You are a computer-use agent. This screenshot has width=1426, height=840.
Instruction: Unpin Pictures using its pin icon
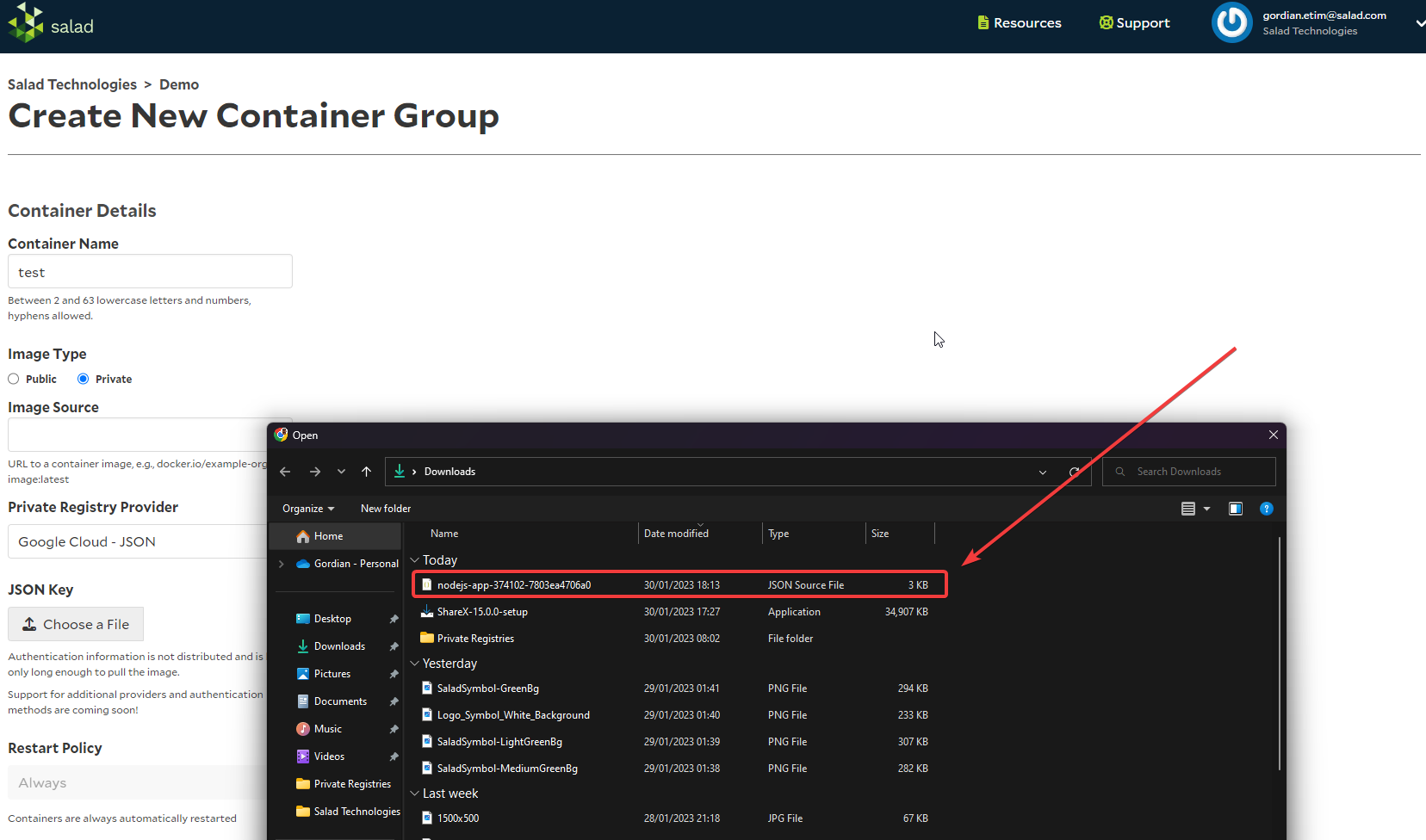[x=394, y=674]
